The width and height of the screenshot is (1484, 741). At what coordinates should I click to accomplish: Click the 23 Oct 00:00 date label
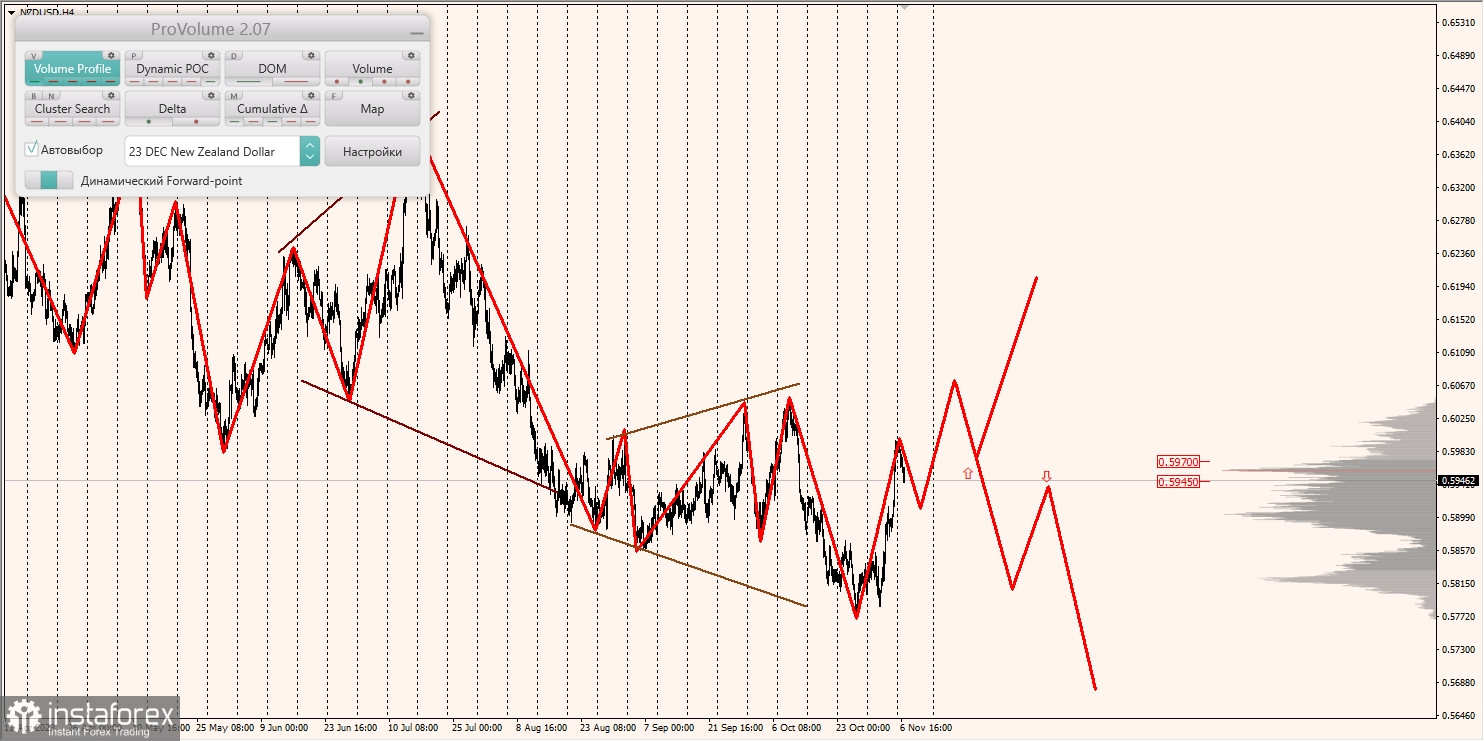(862, 728)
